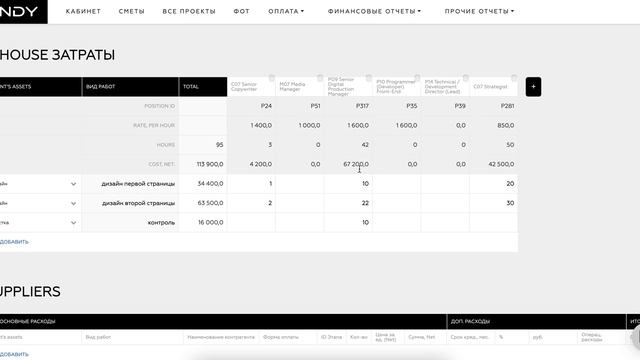Edit work type дизайн второй страницы
Viewport: 640px width, 360px height.
130,203
